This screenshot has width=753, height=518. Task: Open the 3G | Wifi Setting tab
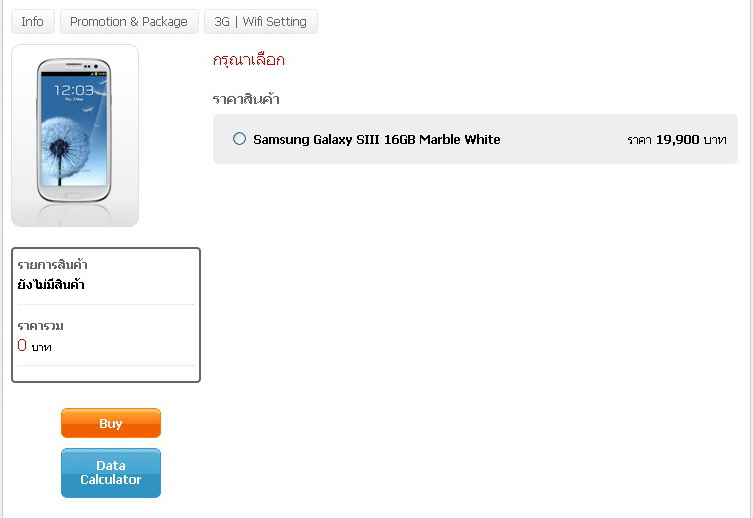[260, 22]
